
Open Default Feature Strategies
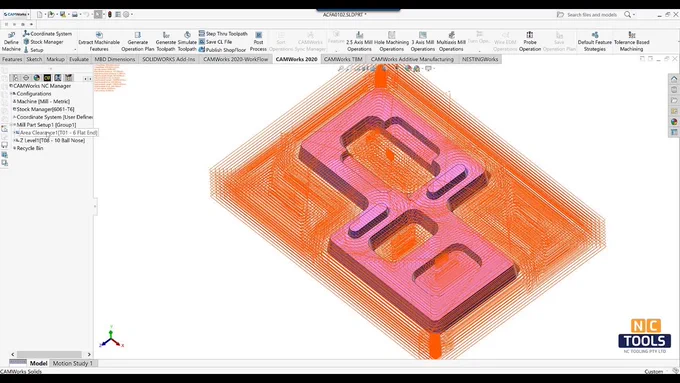[x=595, y=42]
